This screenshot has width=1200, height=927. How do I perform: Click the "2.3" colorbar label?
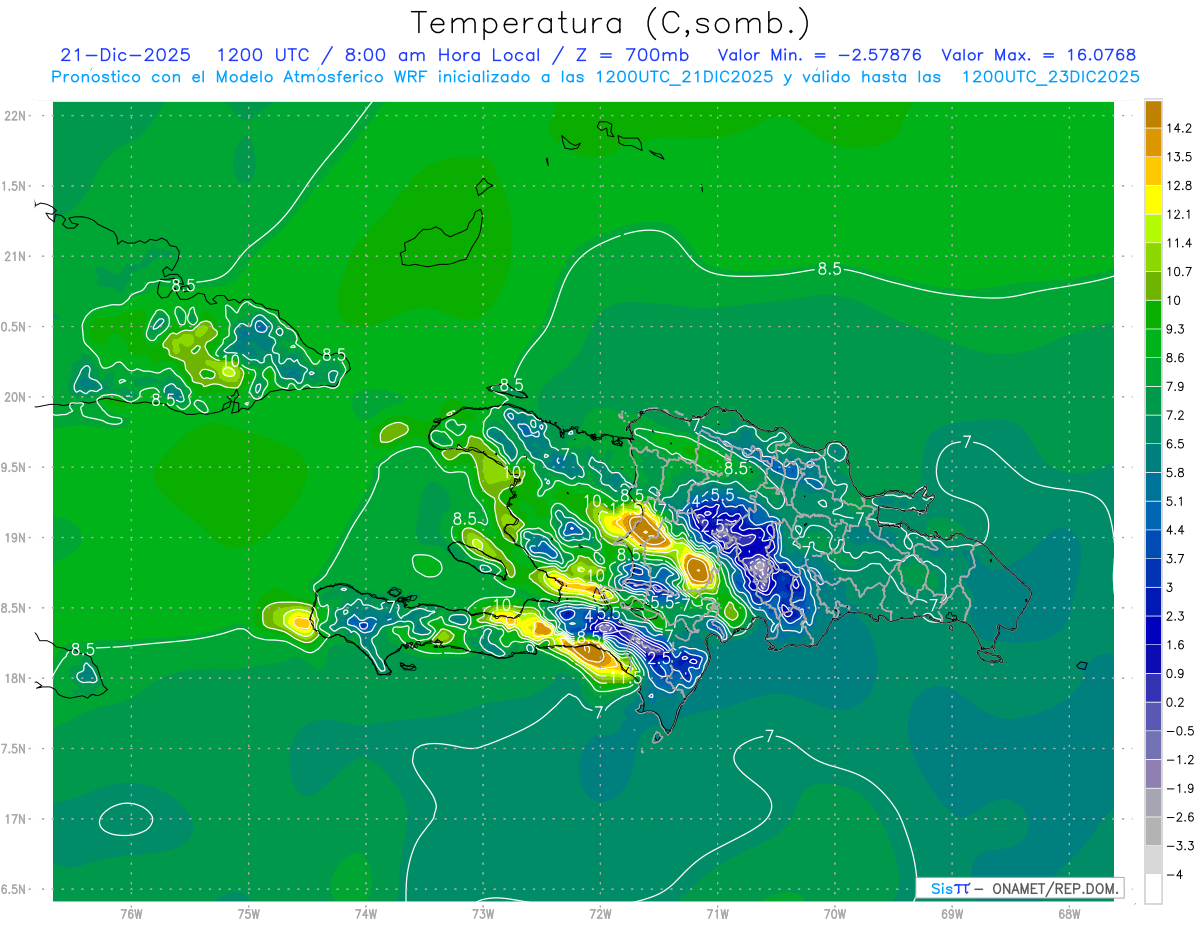click(x=1174, y=616)
